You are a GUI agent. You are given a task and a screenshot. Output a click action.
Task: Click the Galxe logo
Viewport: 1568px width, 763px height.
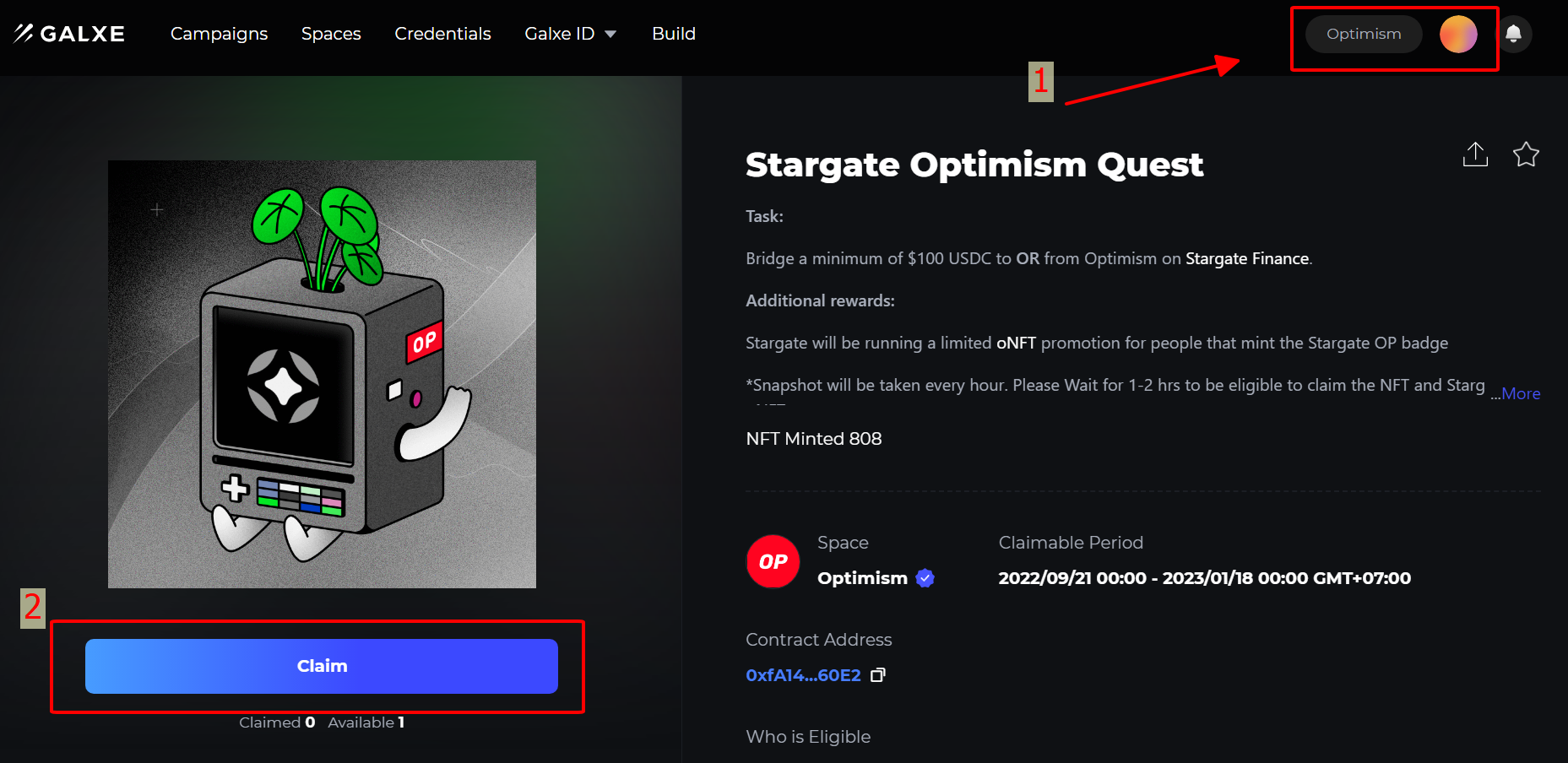click(x=69, y=34)
